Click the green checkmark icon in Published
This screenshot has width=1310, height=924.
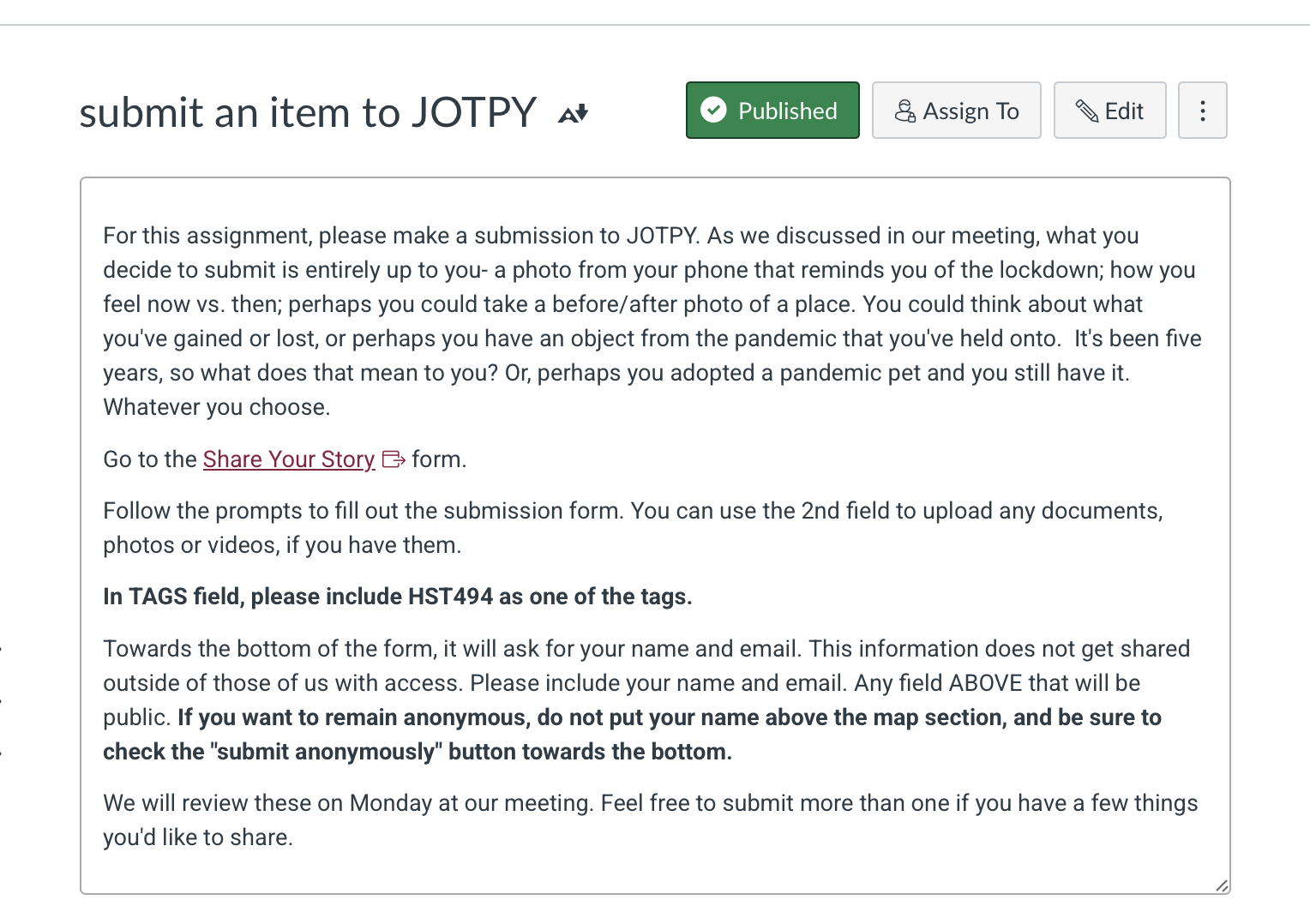tap(713, 110)
